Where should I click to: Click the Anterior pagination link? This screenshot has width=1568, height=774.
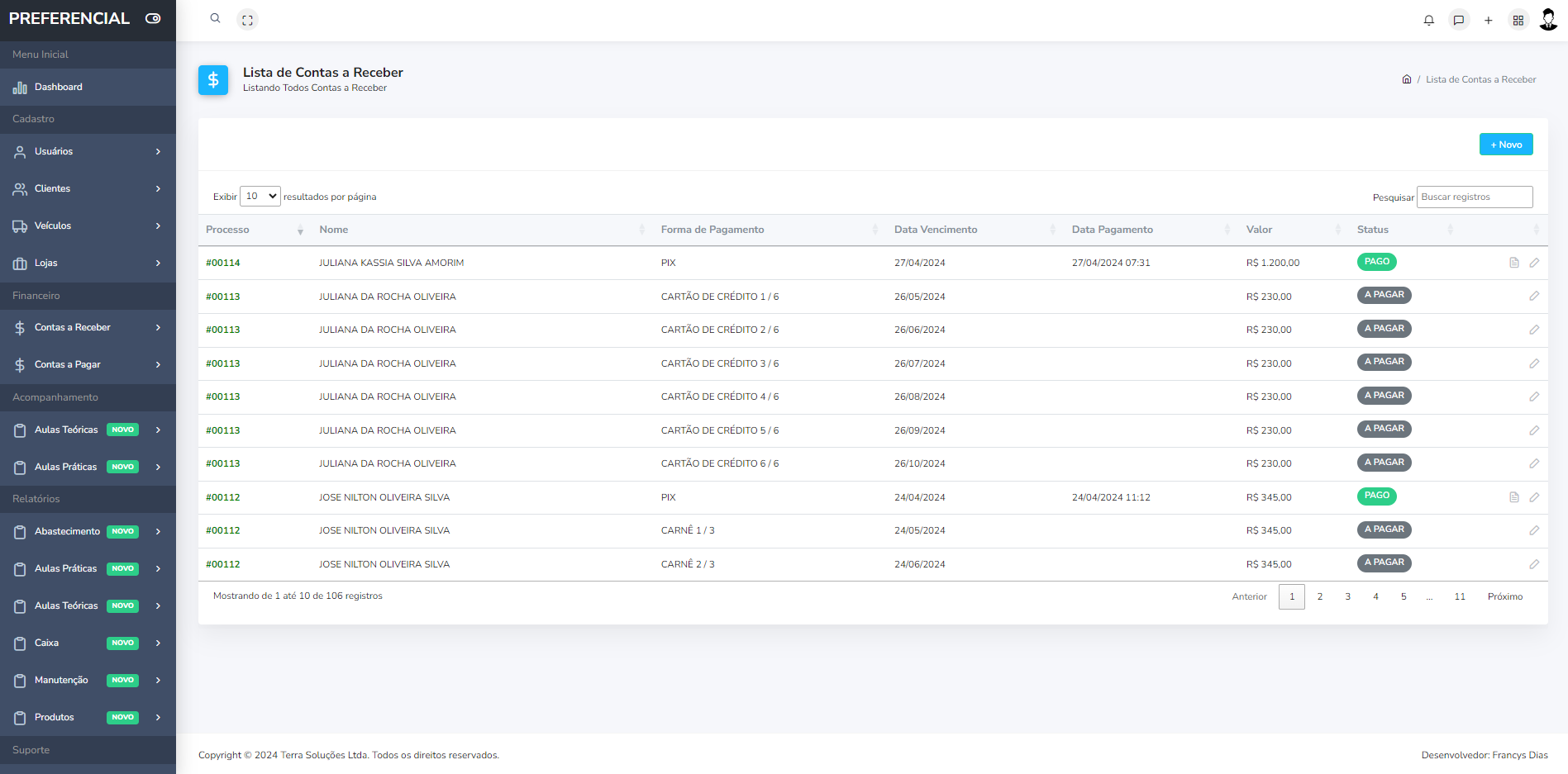(x=1249, y=596)
